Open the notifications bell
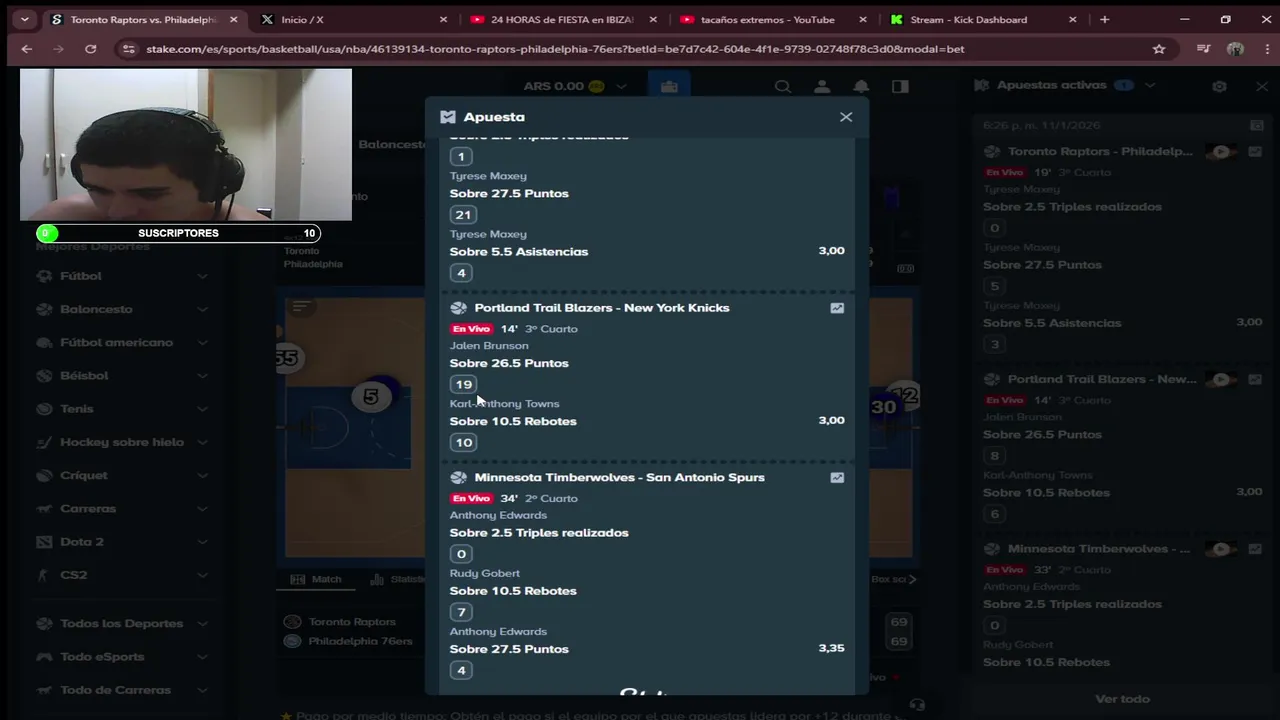The width and height of the screenshot is (1280, 720). (861, 87)
